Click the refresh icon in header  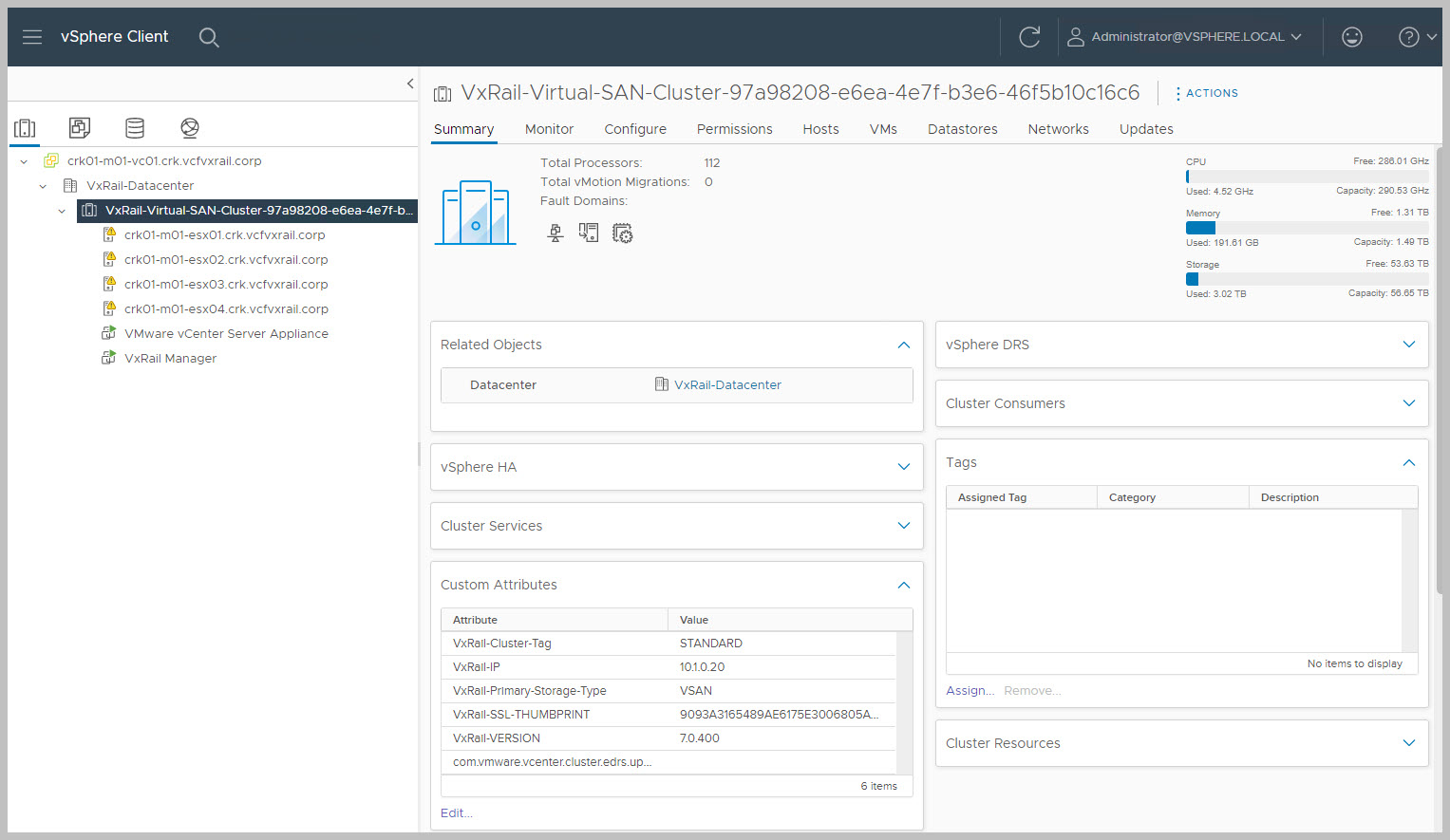click(1029, 37)
